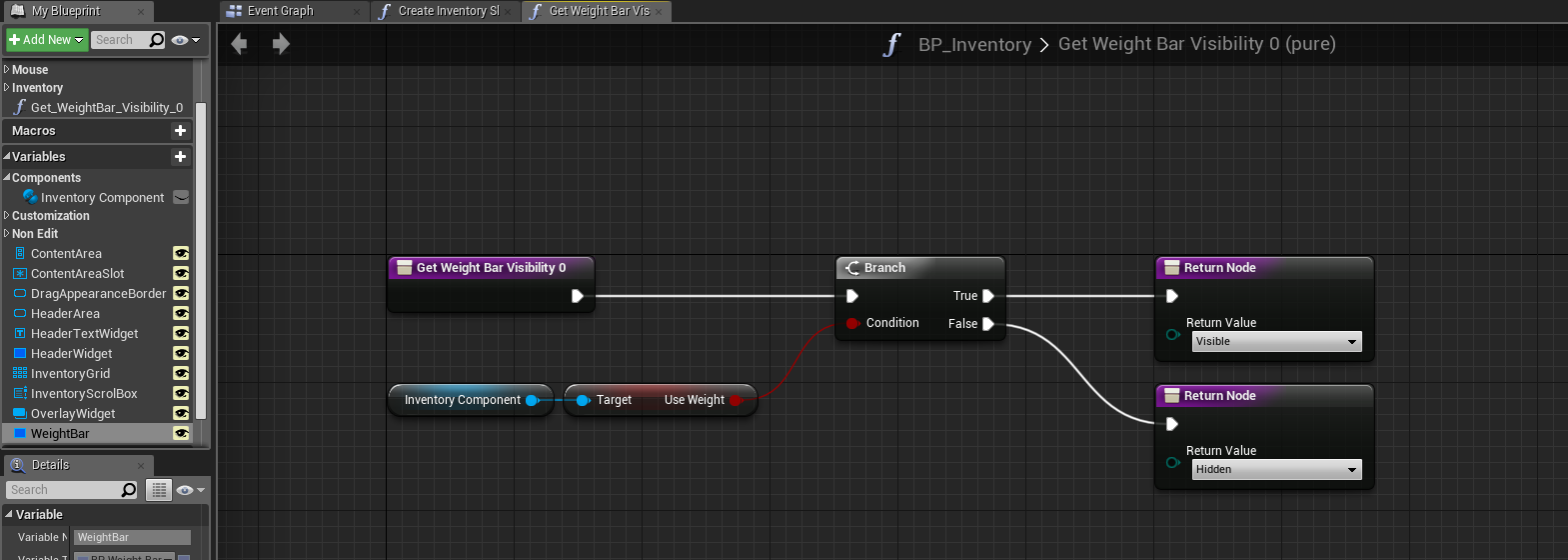This screenshot has height=560, width=1568.
Task: Open My Blueprint view options eye dropdown
Action: (x=186, y=40)
